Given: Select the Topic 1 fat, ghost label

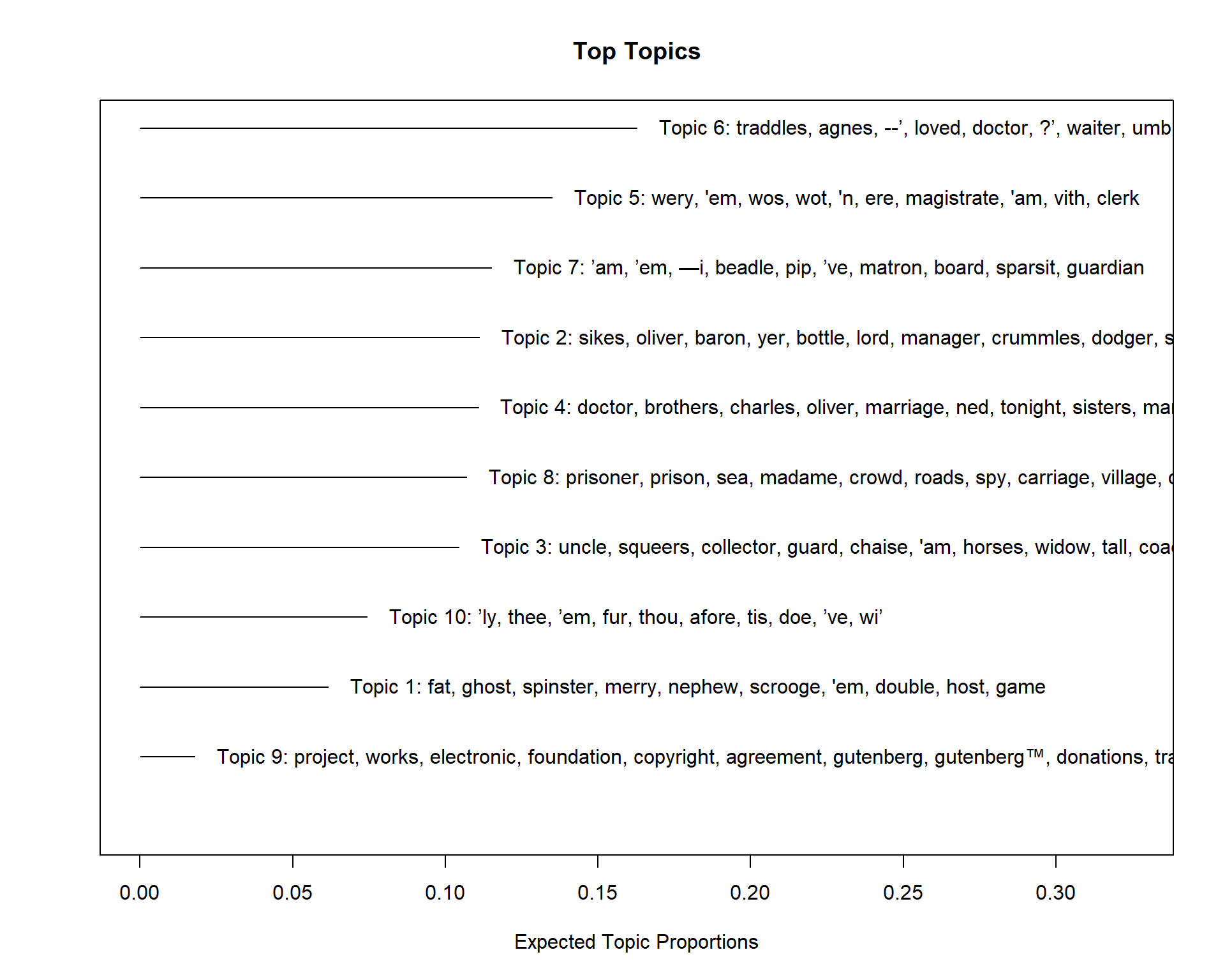Looking at the screenshot, I should (697, 687).
